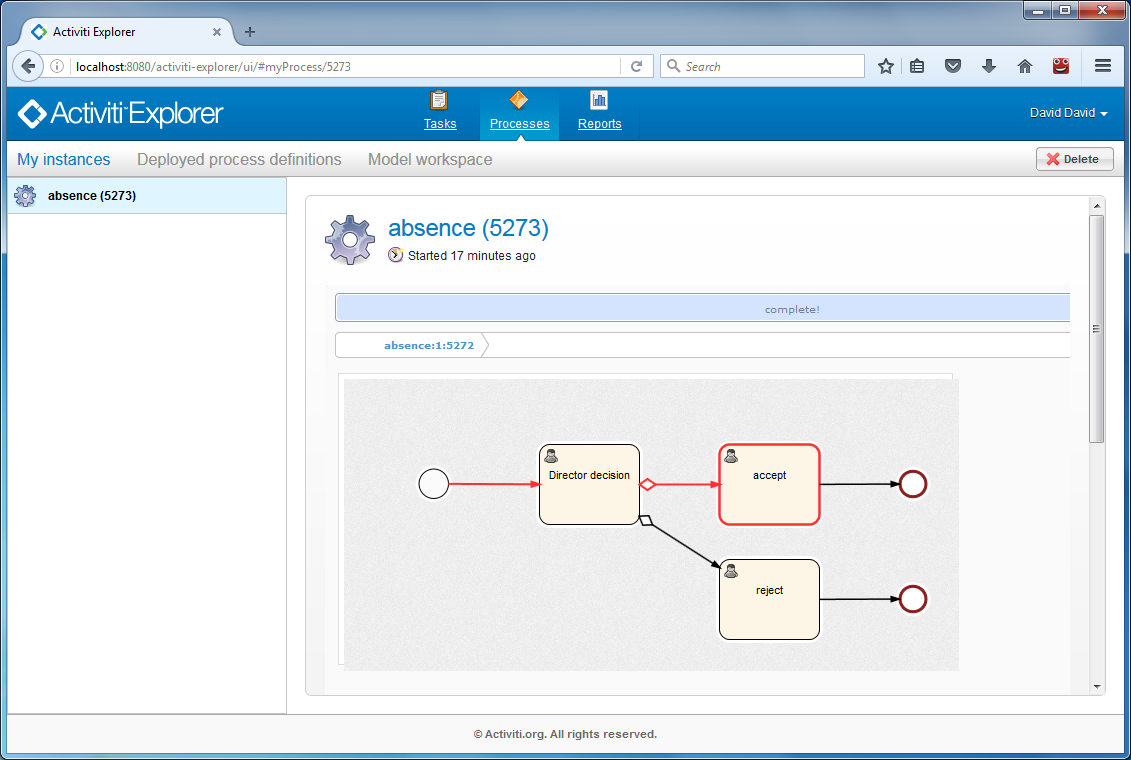
Task: Click the Firefox bookmark star icon
Action: [x=886, y=66]
